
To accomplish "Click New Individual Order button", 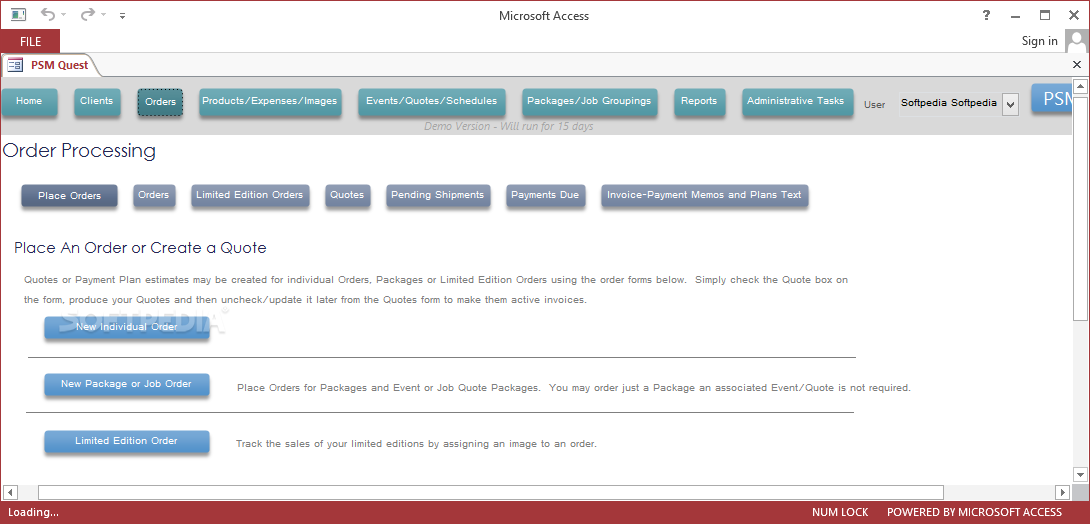I will click(127, 327).
